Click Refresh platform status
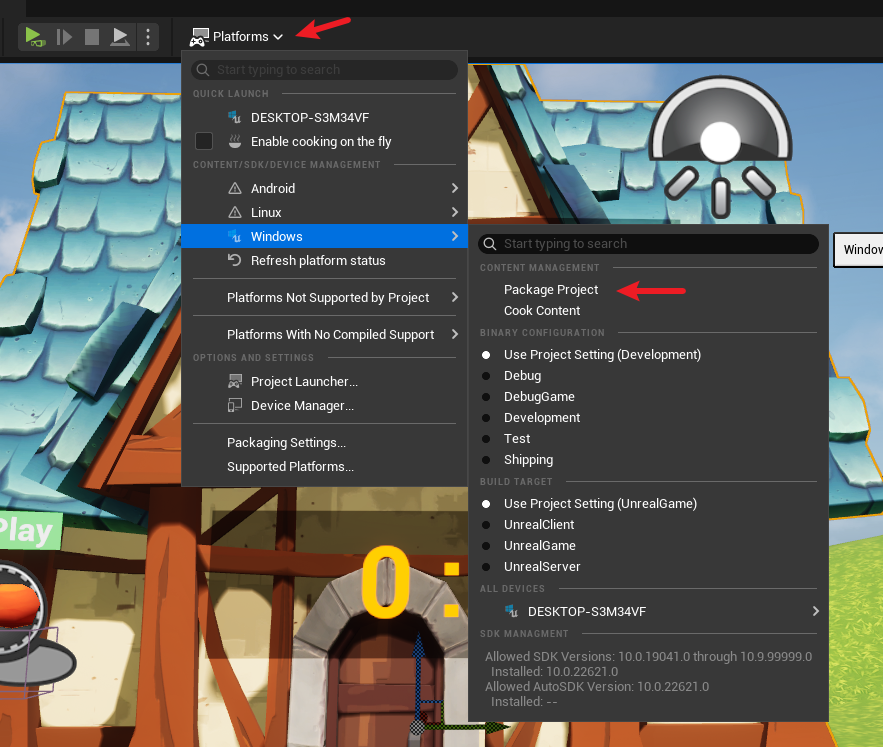Viewport: 883px width, 747px height. 324,260
